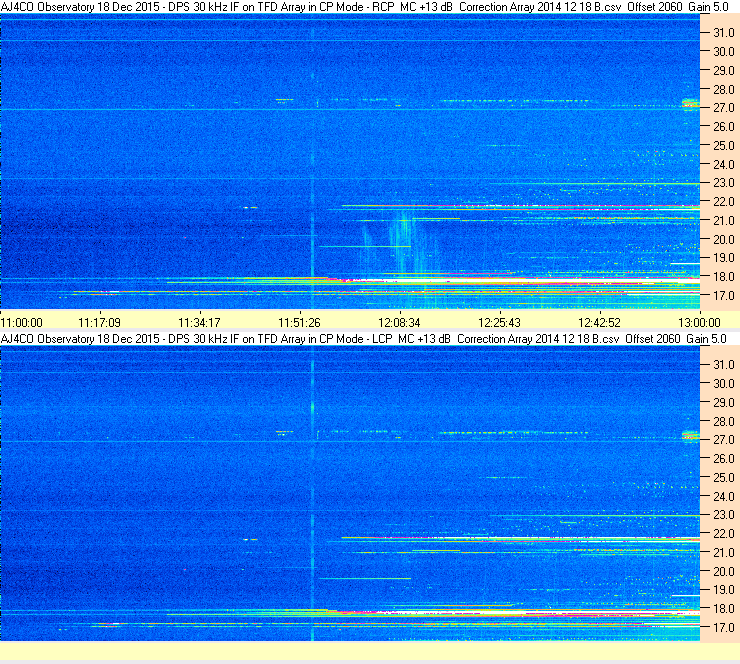740x664 pixels.
Task: Click the 11:51:26 time axis label
Action: pyautogui.click(x=299, y=323)
